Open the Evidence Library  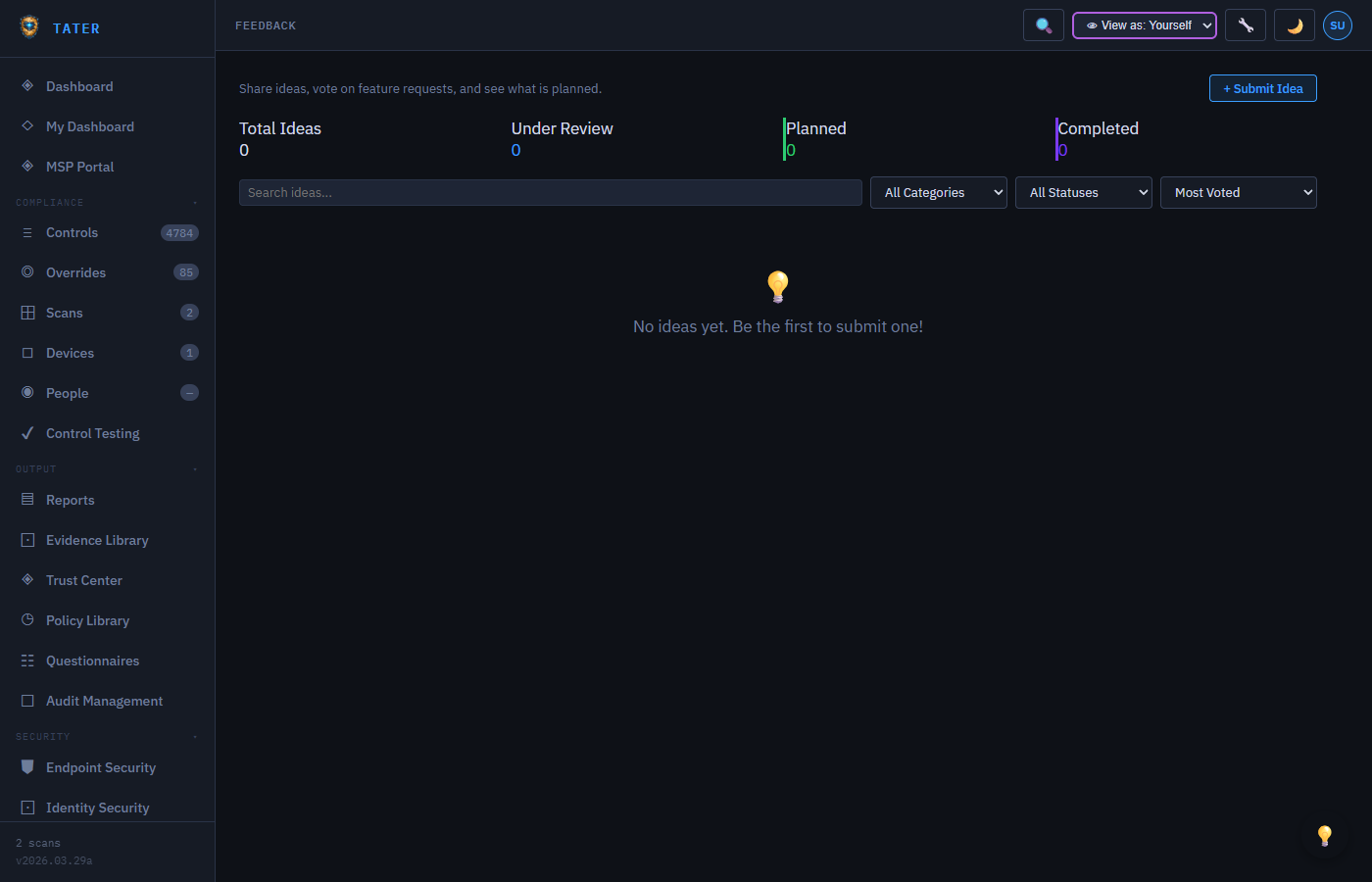pos(108,540)
